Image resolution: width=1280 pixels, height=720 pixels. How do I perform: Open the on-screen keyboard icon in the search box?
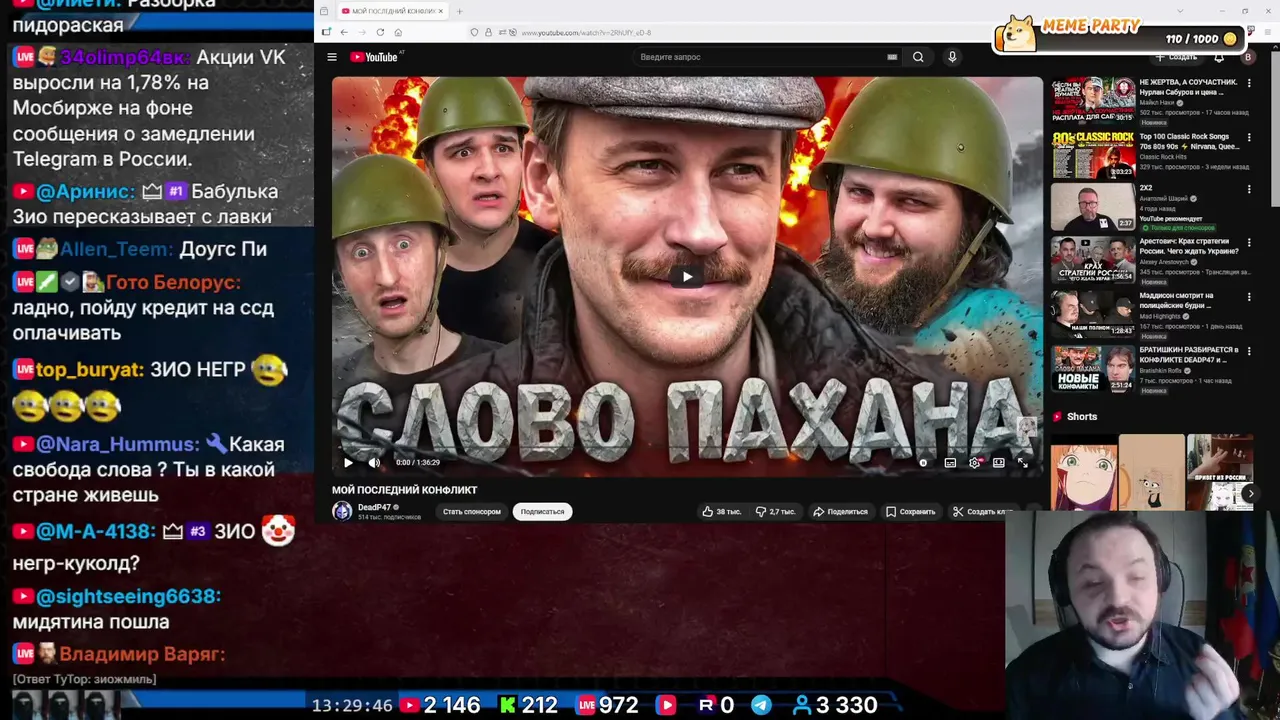[x=892, y=57]
